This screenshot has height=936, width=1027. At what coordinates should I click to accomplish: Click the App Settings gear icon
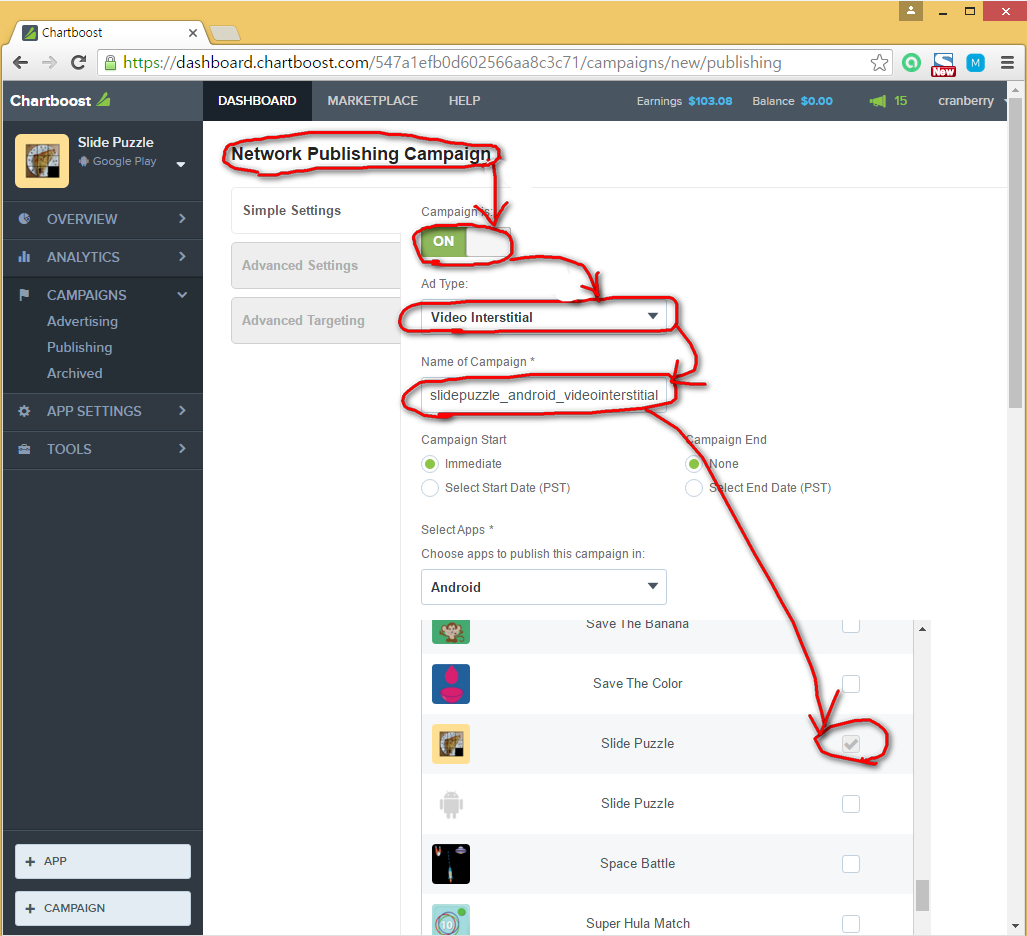[24, 411]
